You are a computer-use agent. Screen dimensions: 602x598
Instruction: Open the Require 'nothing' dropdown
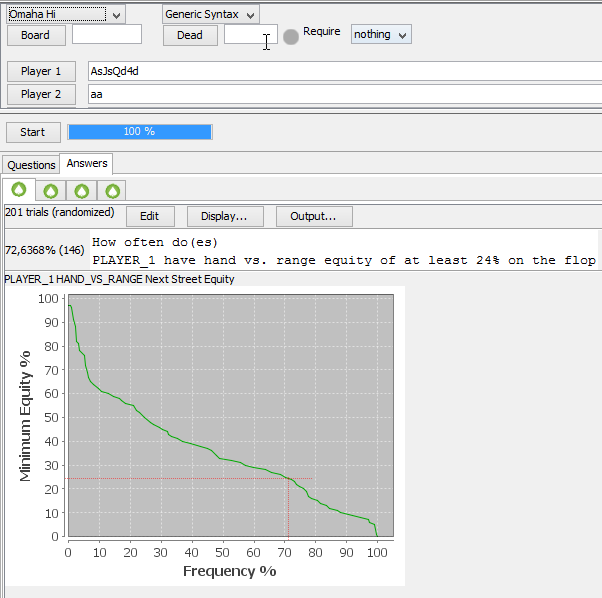tap(381, 34)
